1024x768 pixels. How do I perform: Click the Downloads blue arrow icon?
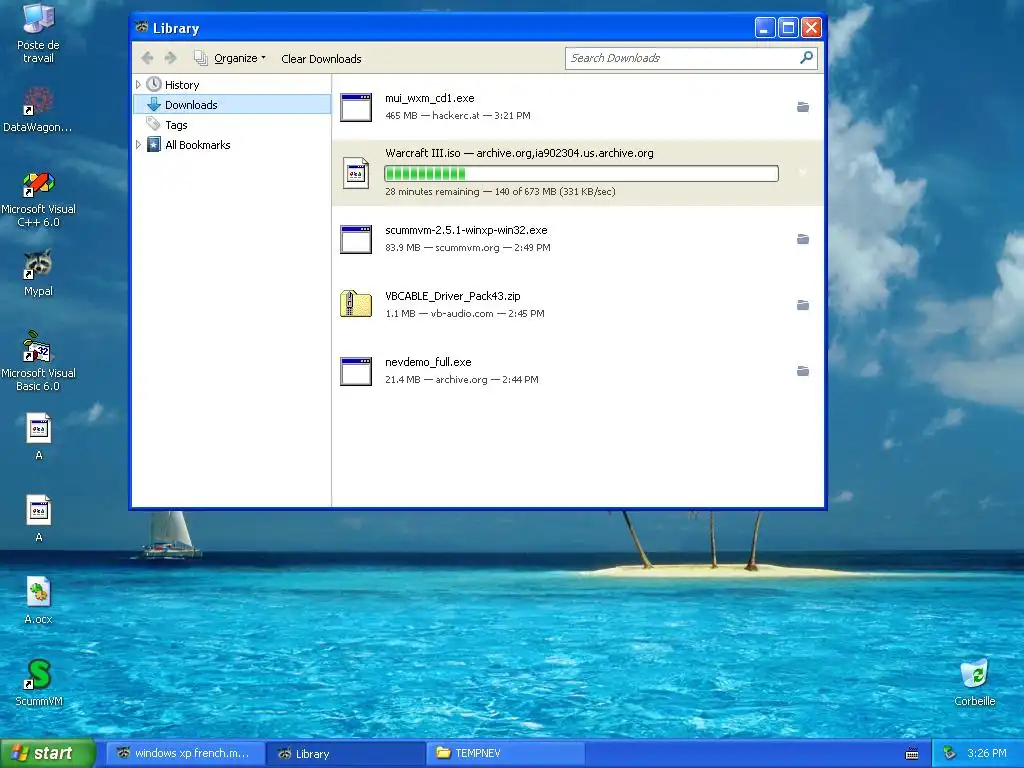pyautogui.click(x=153, y=104)
